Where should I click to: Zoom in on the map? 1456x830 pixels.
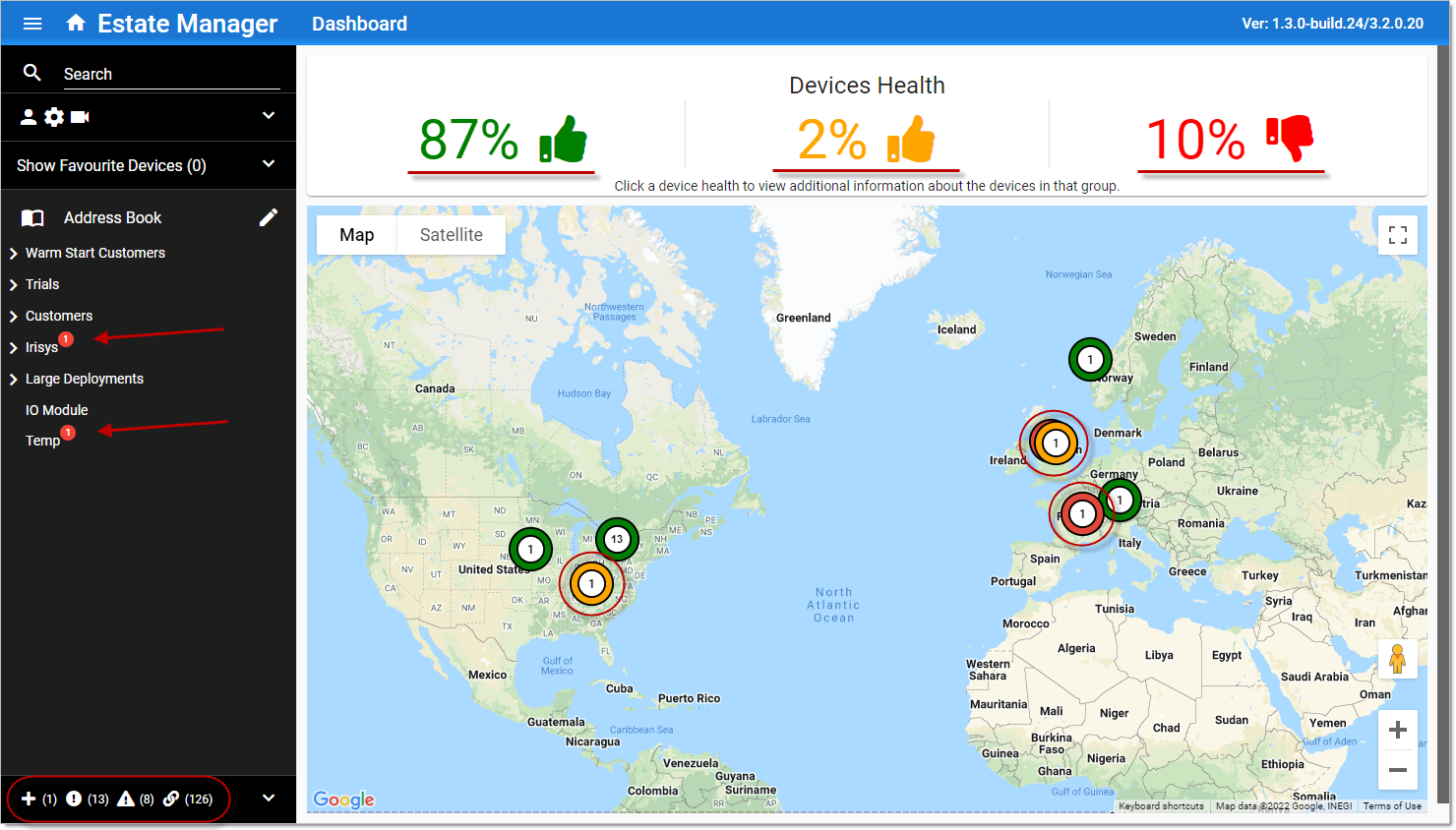(1398, 730)
